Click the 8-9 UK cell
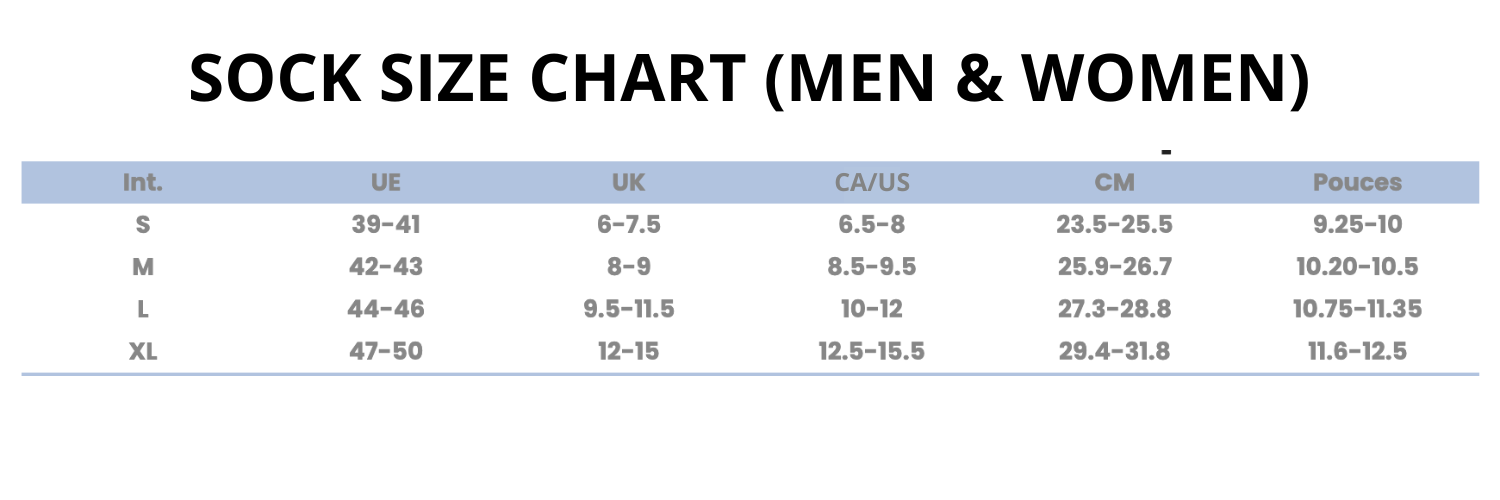The image size is (1500, 500). click(x=628, y=267)
